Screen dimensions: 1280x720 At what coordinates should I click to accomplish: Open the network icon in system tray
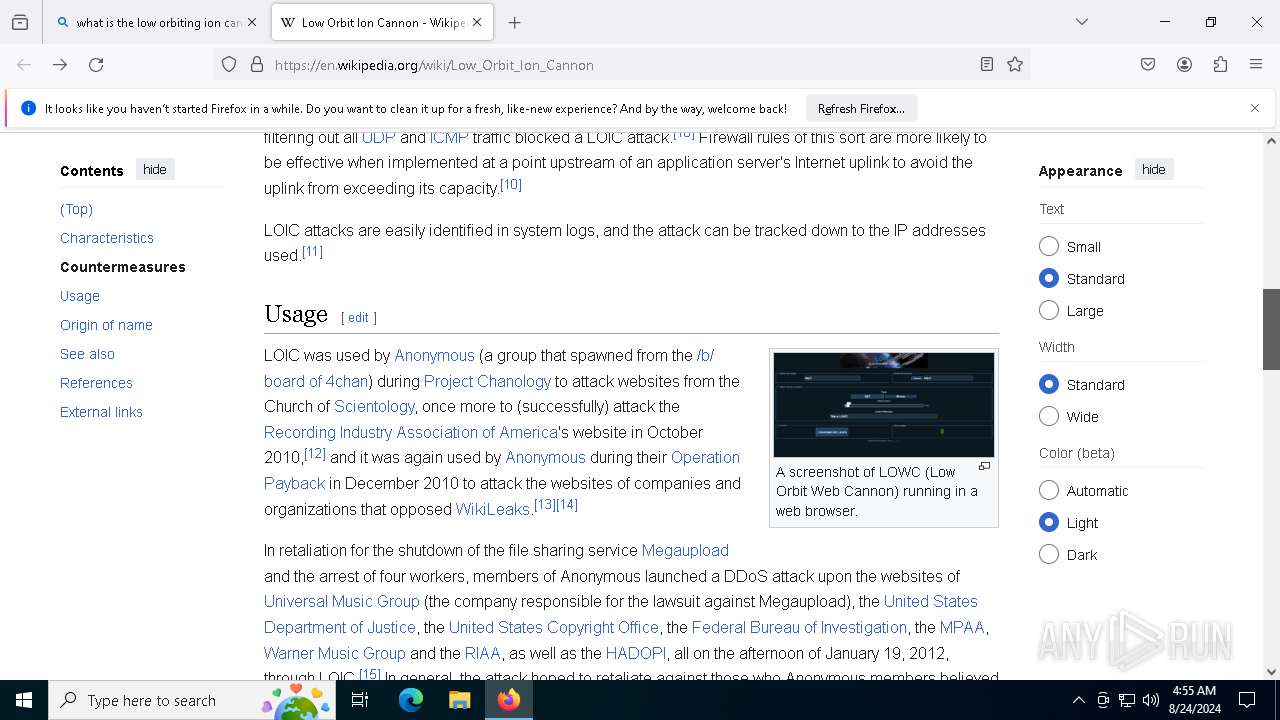point(1127,700)
